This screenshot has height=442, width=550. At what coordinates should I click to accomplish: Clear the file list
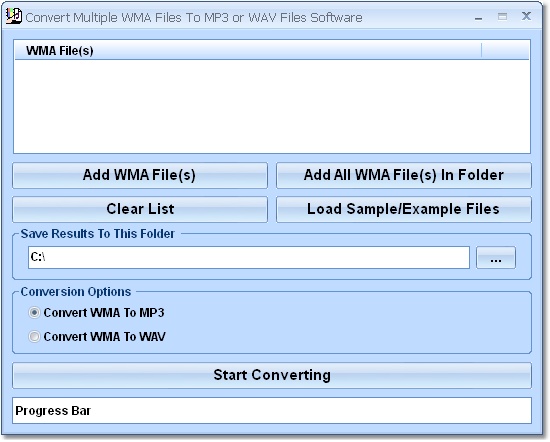[140, 209]
